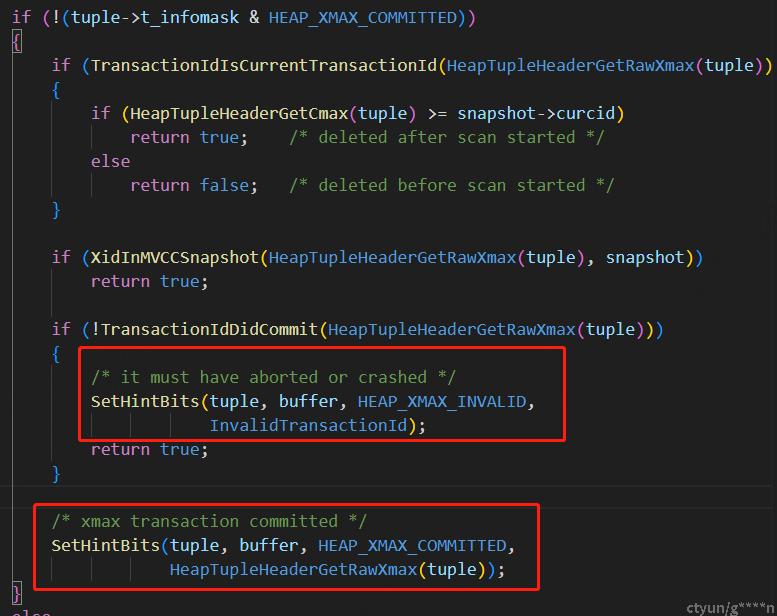
Task: Click SetHintBits on the HEAP_XMAX_COMMITTED line
Action: [x=105, y=546]
